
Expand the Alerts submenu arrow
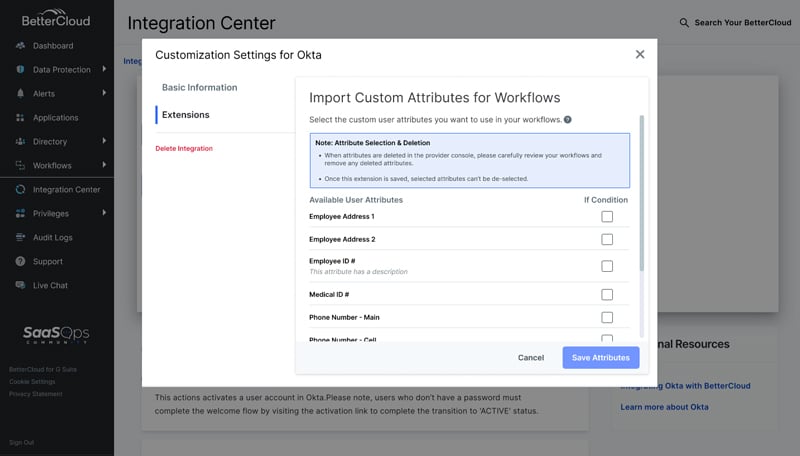tap(104, 92)
